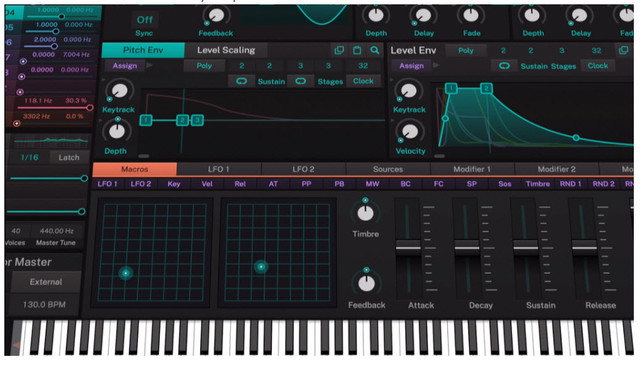This screenshot has width=640, height=375.
Task: Click the left XY pad cursor dot
Action: tap(126, 273)
